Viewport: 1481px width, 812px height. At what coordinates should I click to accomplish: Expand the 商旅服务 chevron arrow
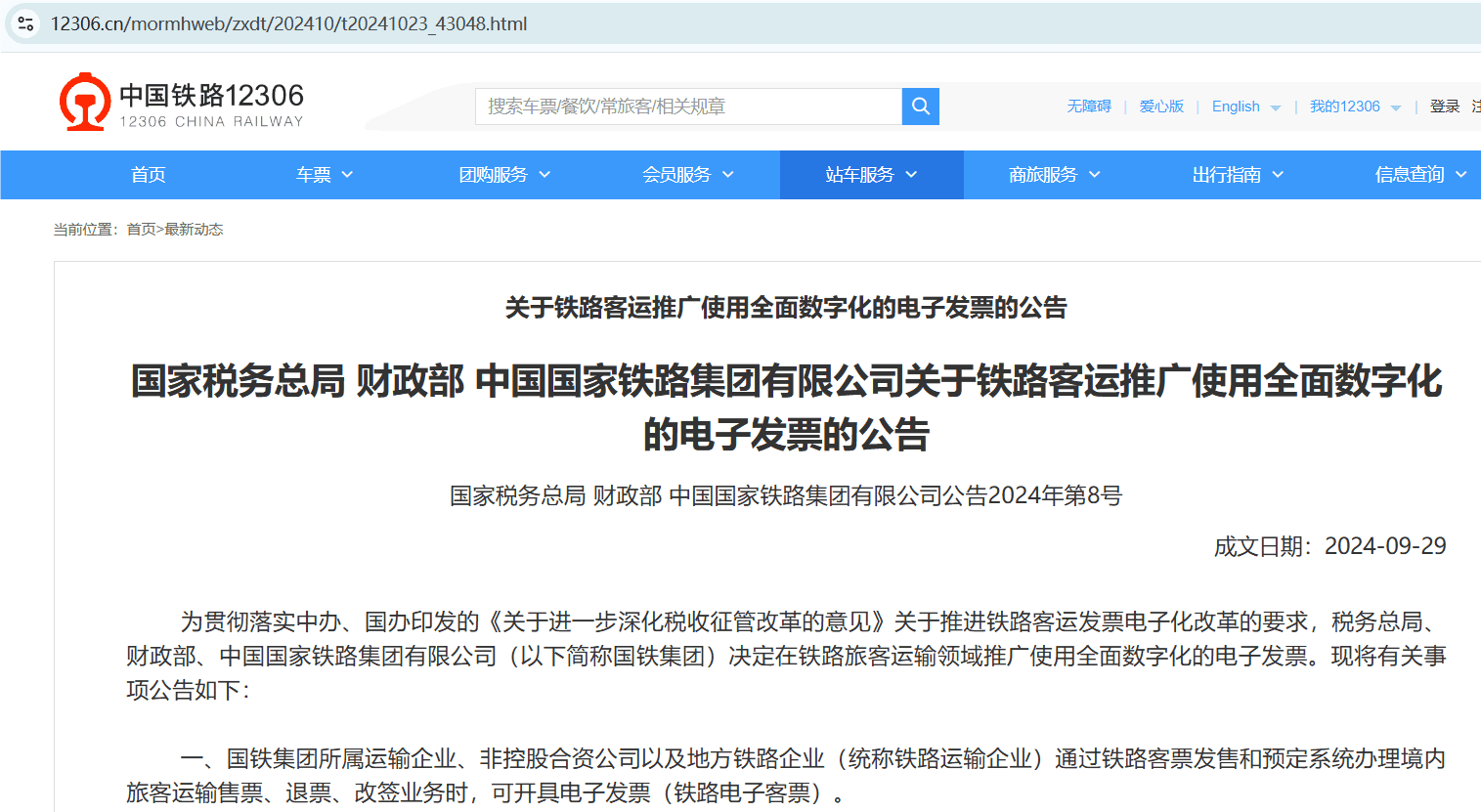click(1095, 175)
